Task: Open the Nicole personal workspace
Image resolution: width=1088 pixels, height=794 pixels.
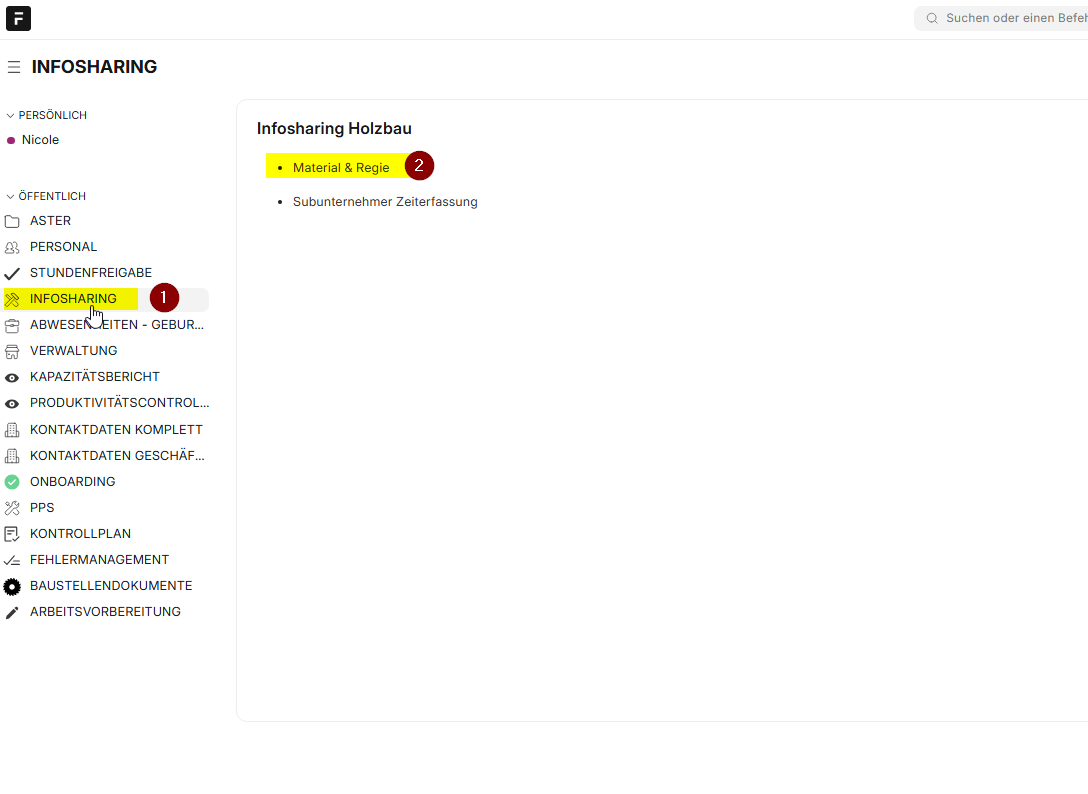Action: [40, 140]
